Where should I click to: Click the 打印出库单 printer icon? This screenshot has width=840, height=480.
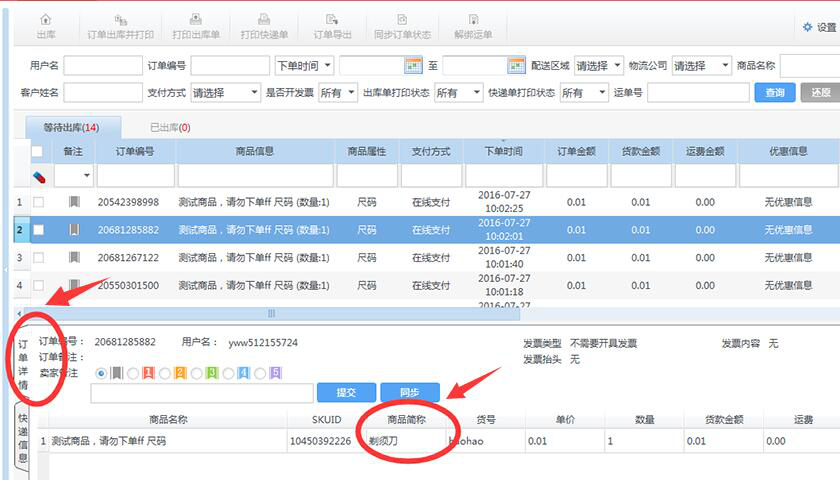(195, 21)
